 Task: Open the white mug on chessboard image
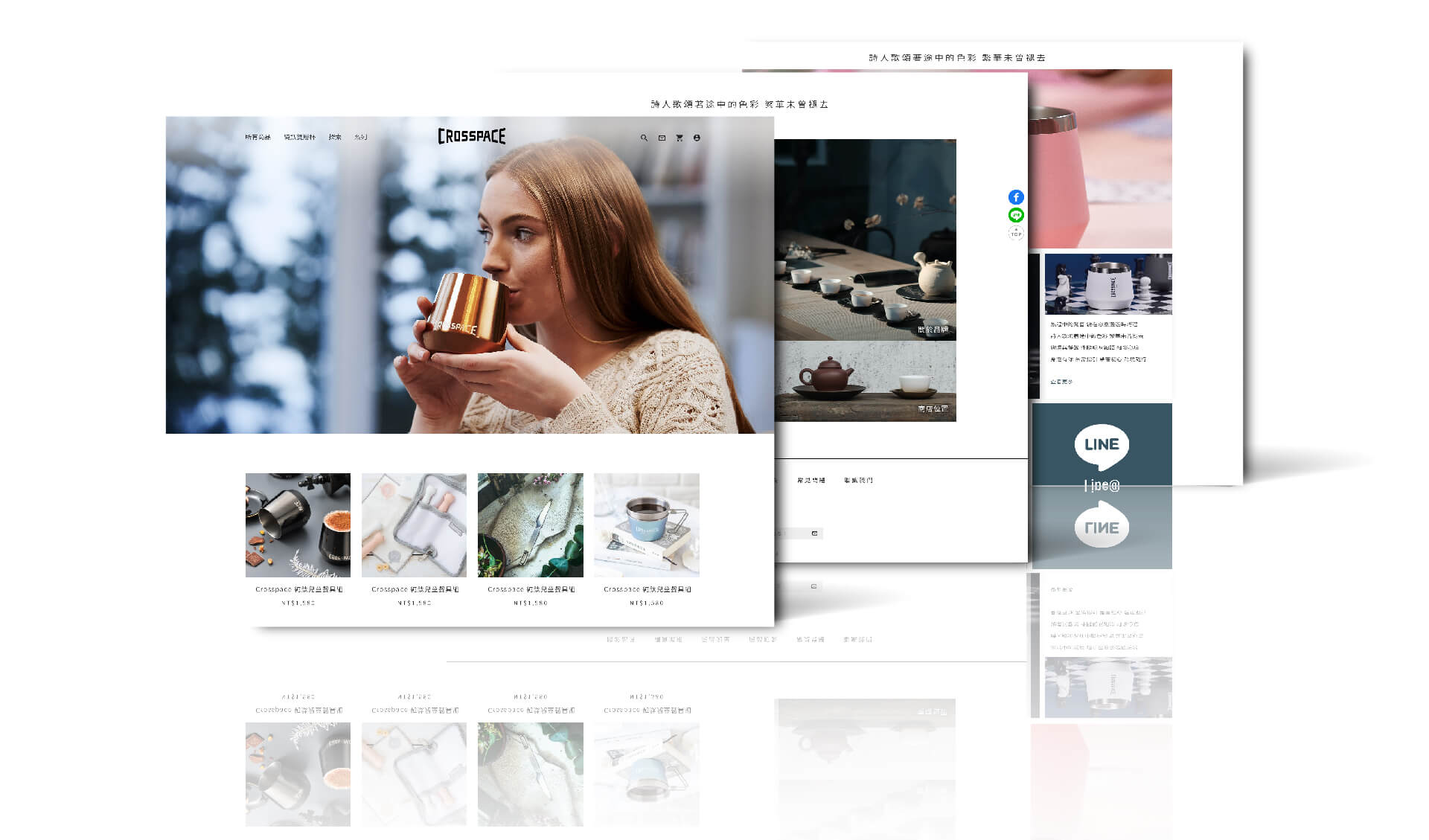(x=1108, y=284)
